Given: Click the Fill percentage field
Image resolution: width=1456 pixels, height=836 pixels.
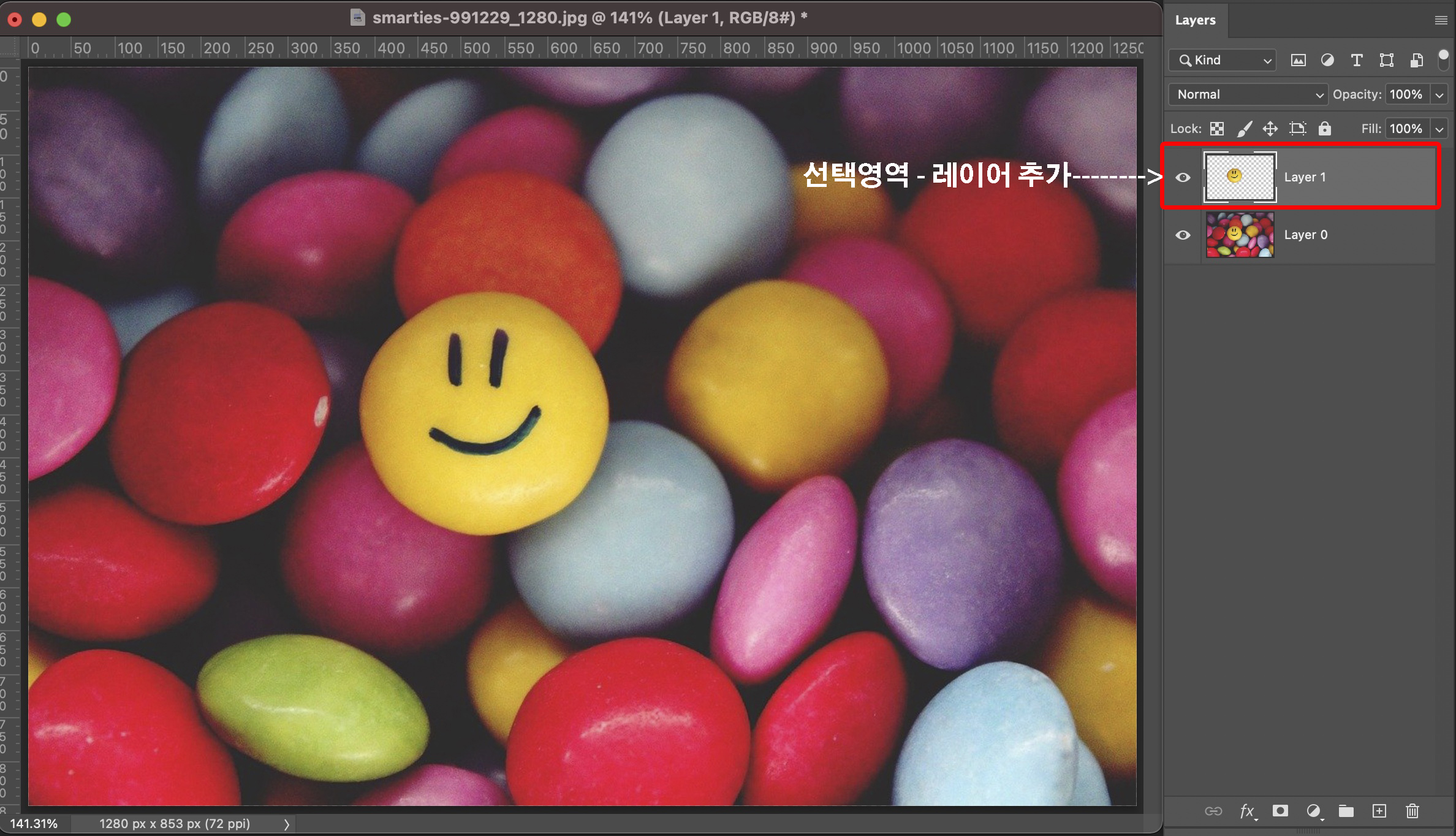Looking at the screenshot, I should (x=1406, y=129).
